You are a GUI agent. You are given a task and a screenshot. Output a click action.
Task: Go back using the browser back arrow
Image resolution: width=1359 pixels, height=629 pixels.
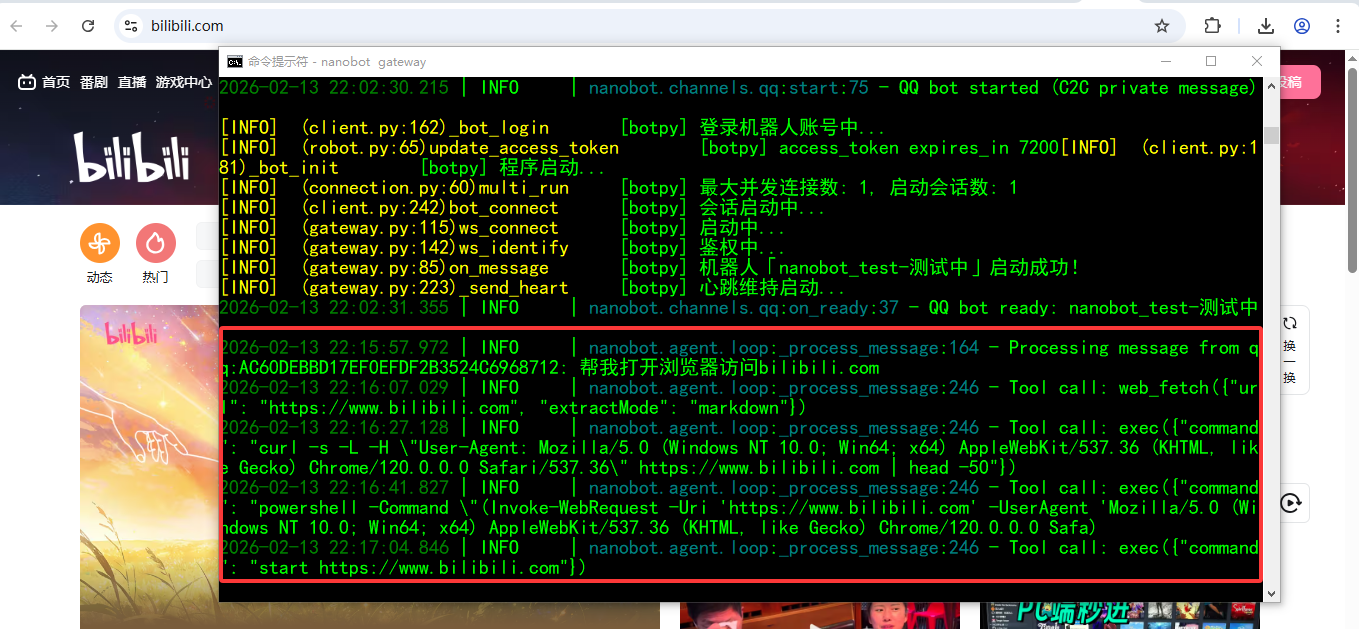18,26
